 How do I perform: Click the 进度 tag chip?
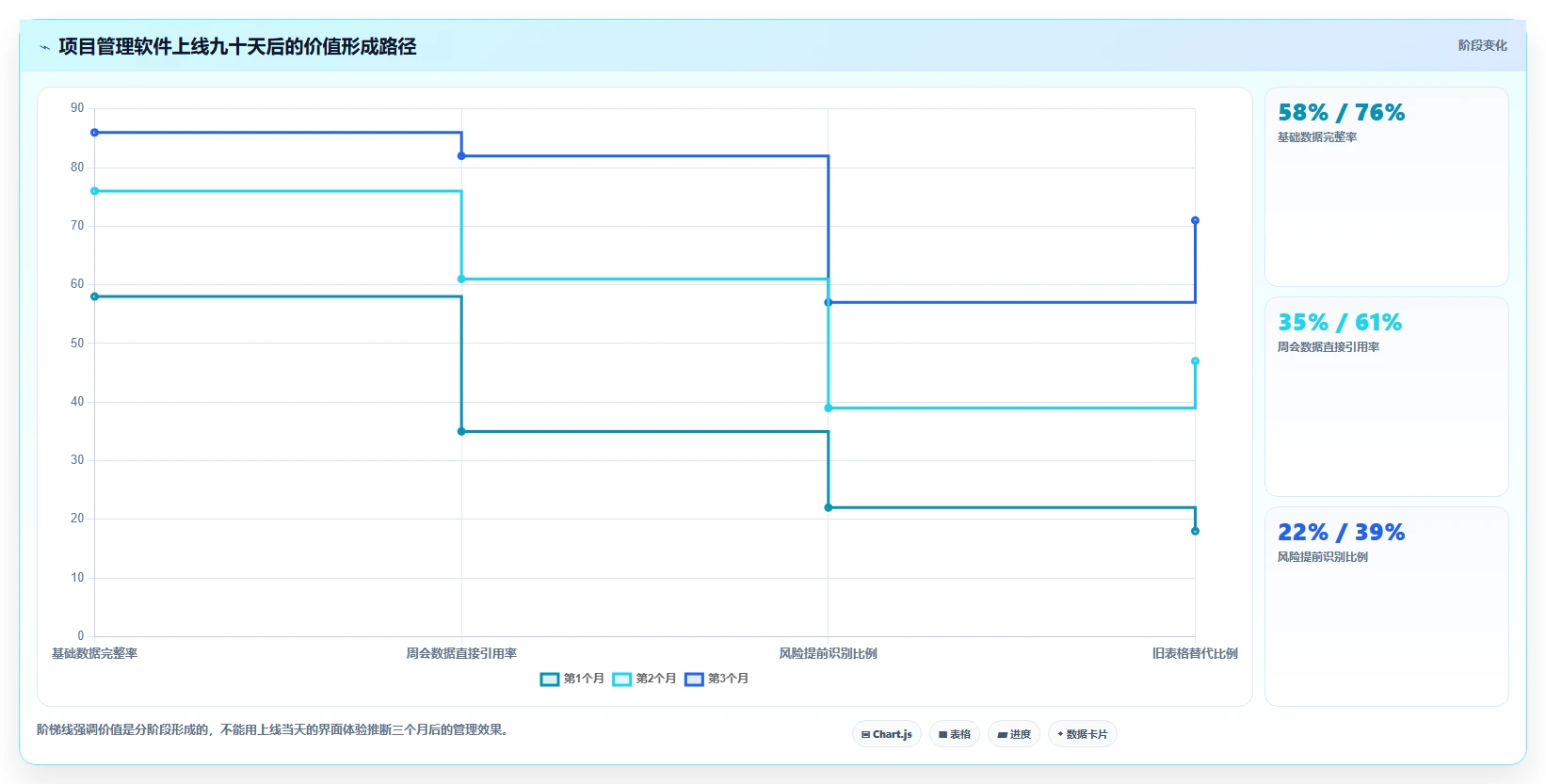point(1014,734)
